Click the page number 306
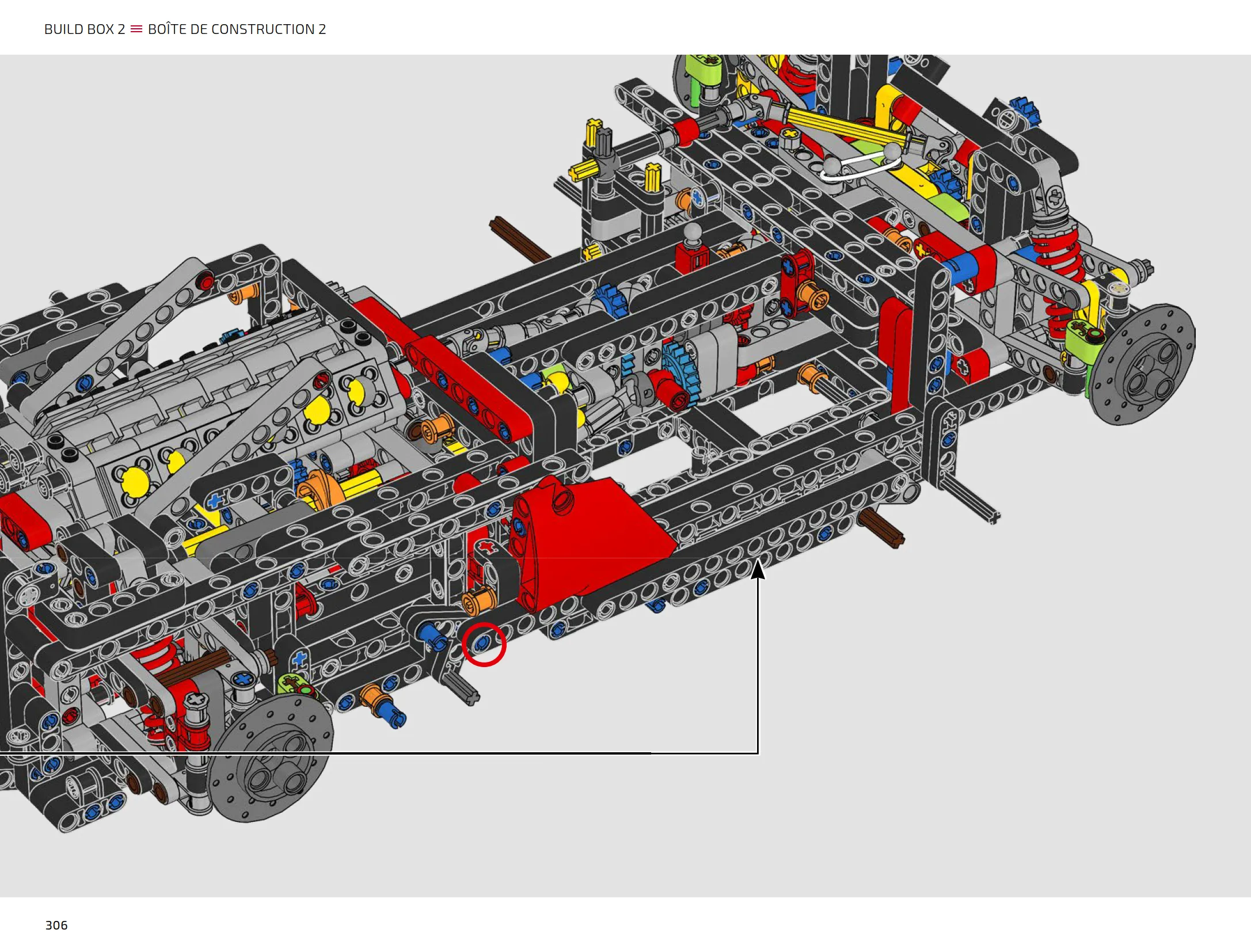 tap(56, 925)
